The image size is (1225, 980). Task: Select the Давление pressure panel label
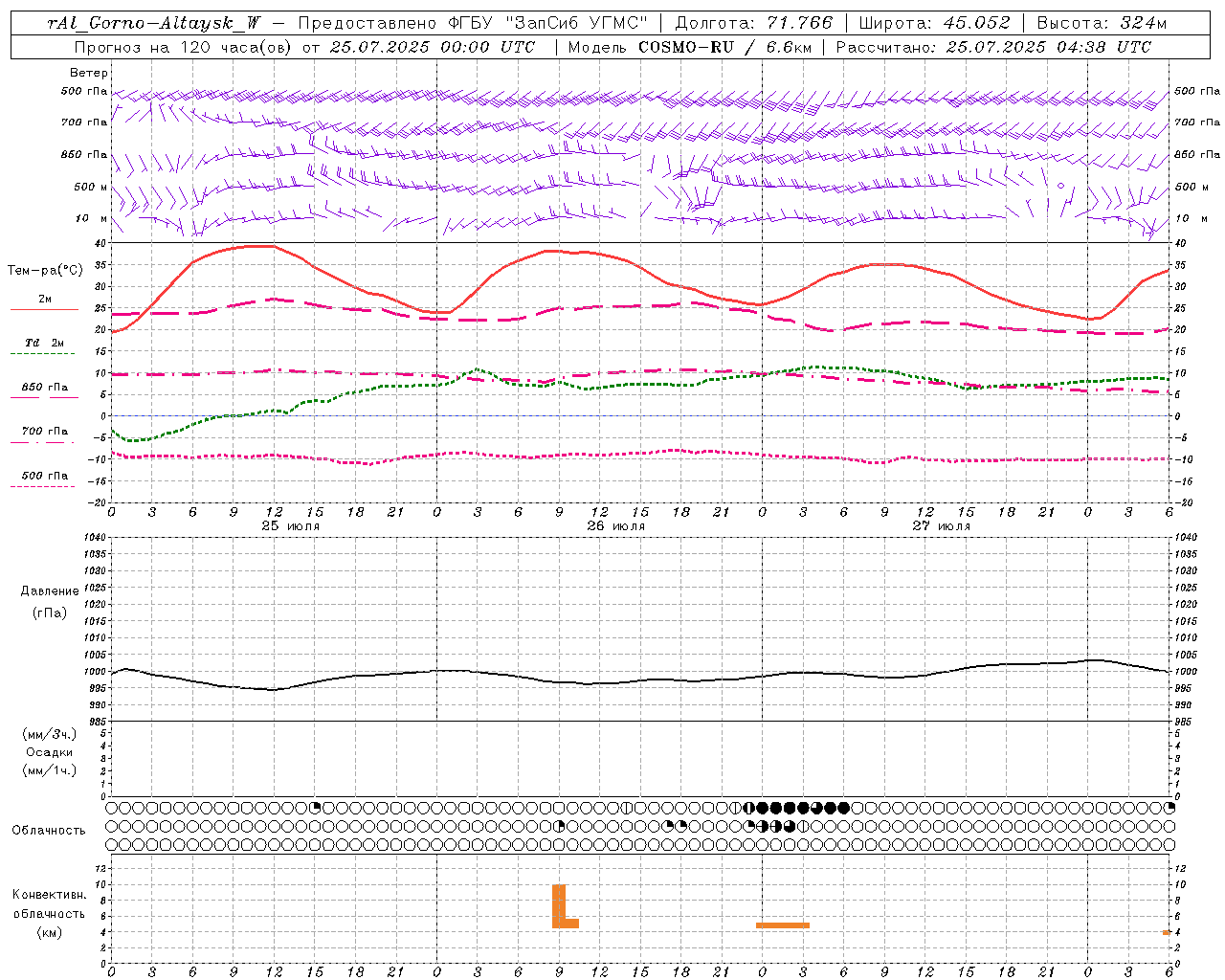click(x=50, y=590)
